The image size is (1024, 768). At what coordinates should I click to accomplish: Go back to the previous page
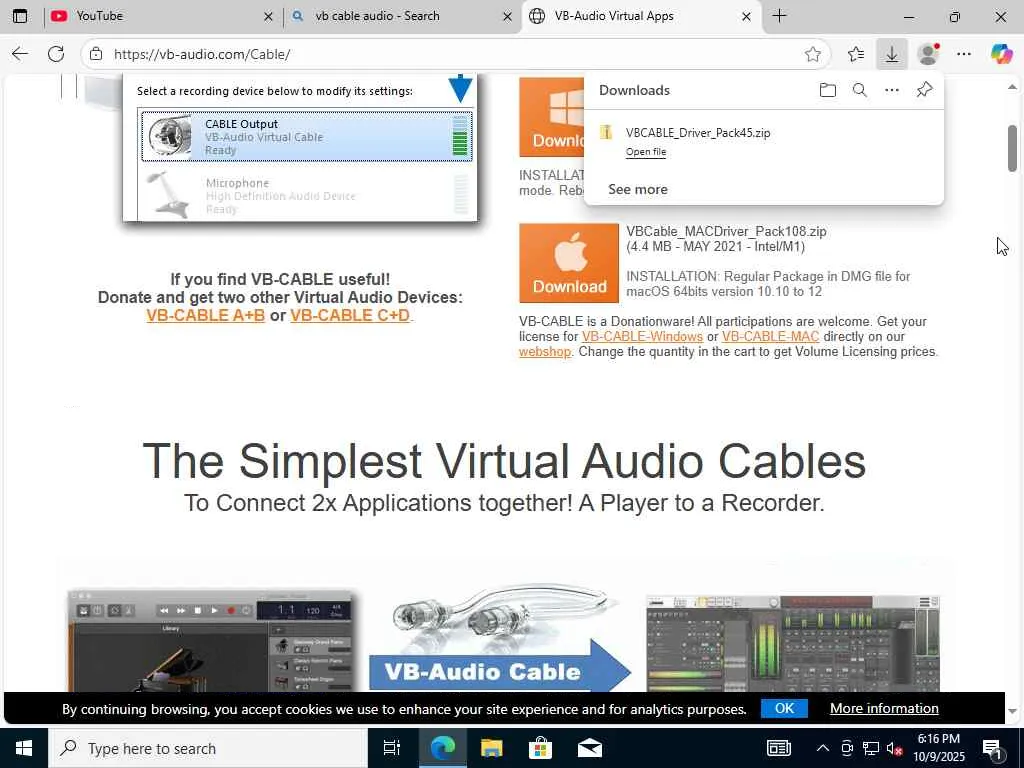(x=20, y=54)
